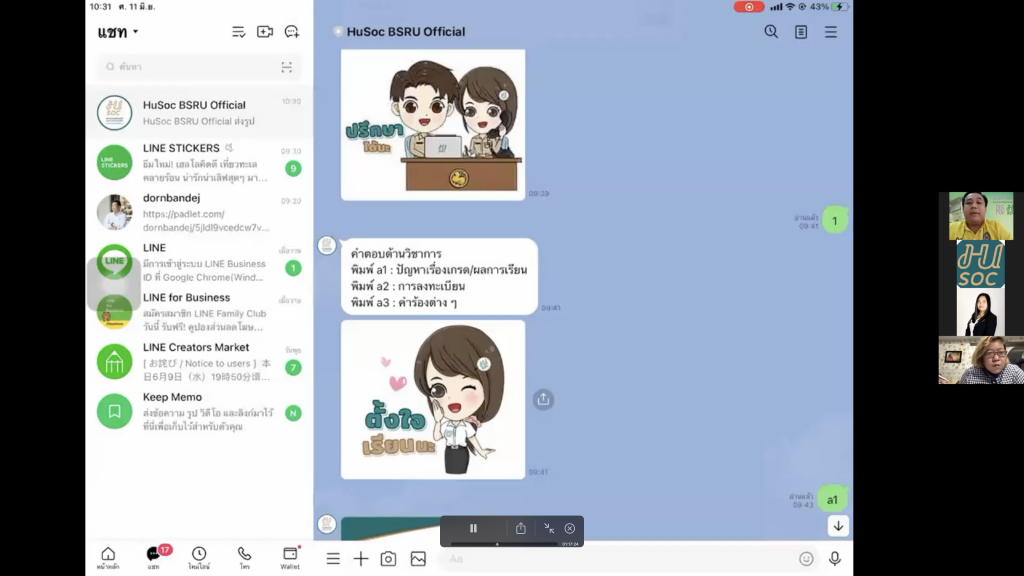Open the chat notes icon
1024x576 pixels.
801,31
